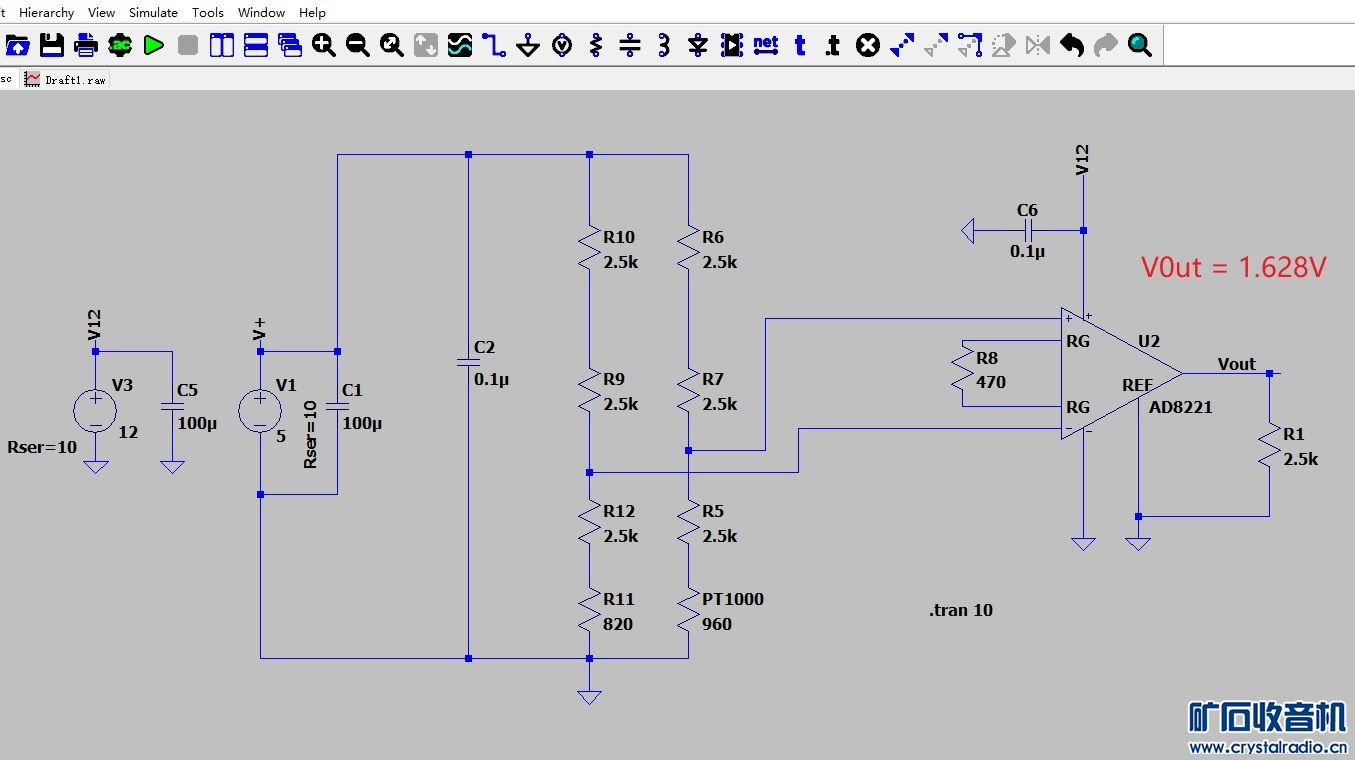Image resolution: width=1355 pixels, height=760 pixels.
Task: Print the schematic via printer icon
Action: [86, 45]
